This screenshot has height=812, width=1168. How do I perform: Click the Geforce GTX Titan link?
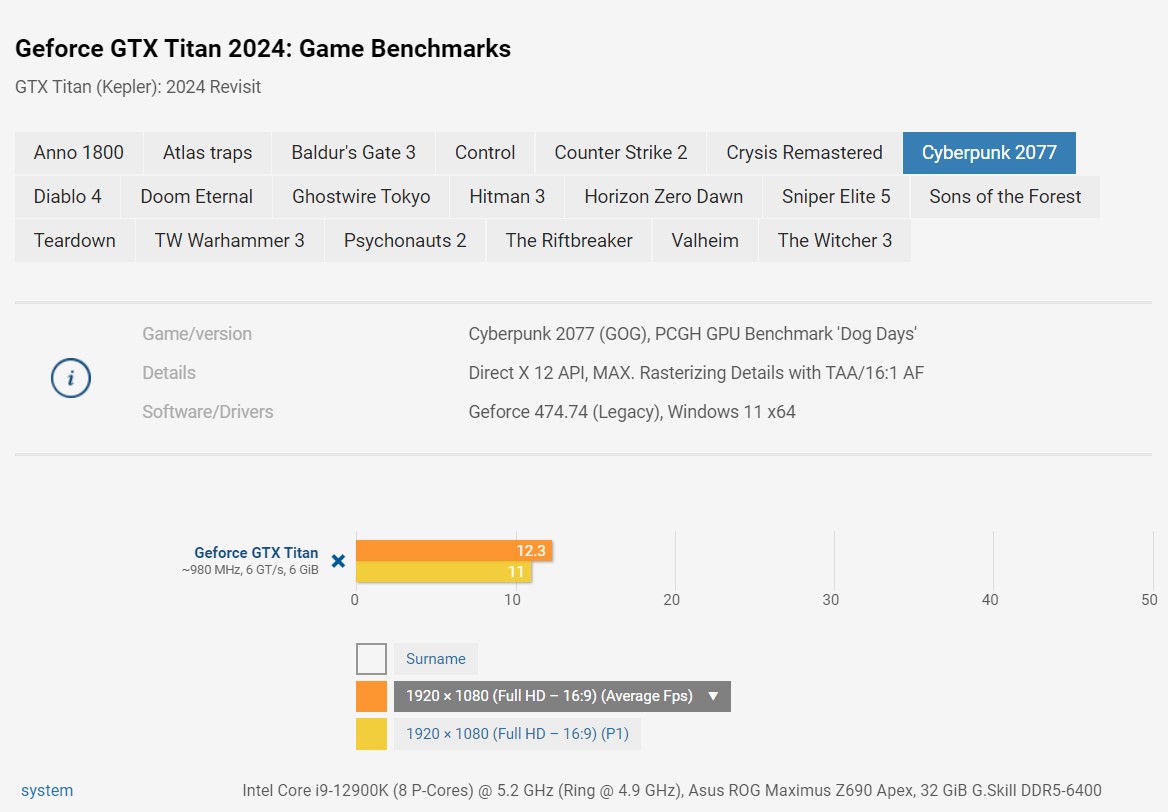(256, 553)
